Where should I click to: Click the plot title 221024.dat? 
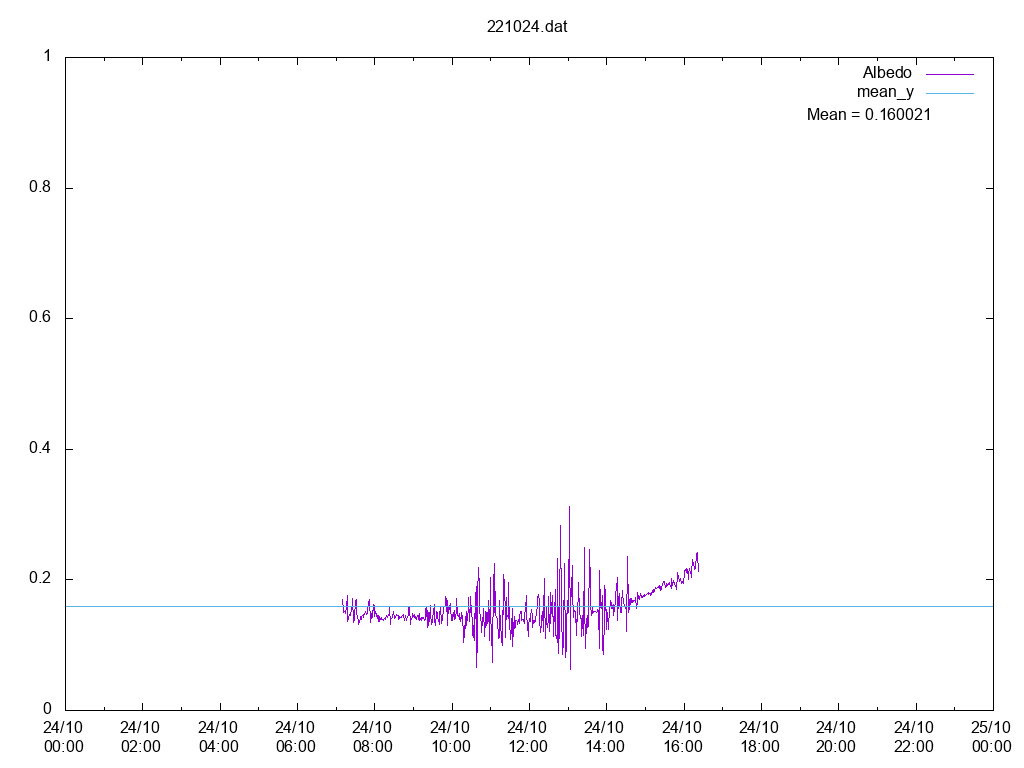tap(527, 27)
